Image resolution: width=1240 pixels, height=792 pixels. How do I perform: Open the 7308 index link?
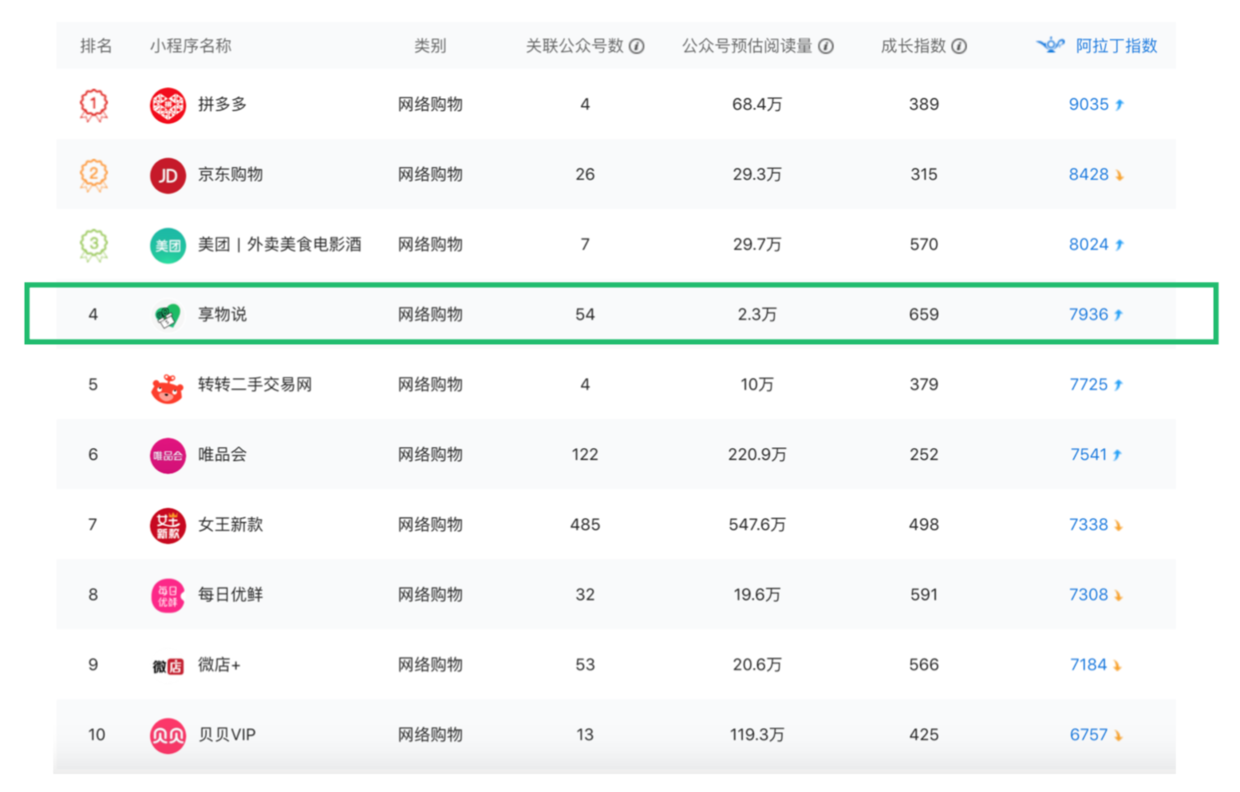(x=1088, y=594)
